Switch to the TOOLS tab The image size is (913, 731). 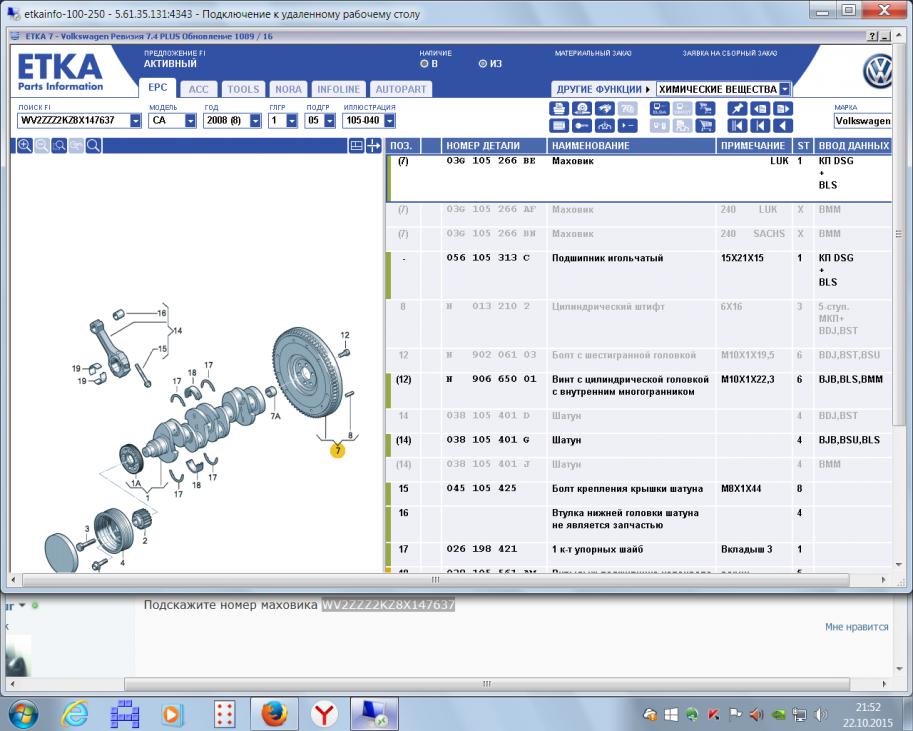[243, 89]
